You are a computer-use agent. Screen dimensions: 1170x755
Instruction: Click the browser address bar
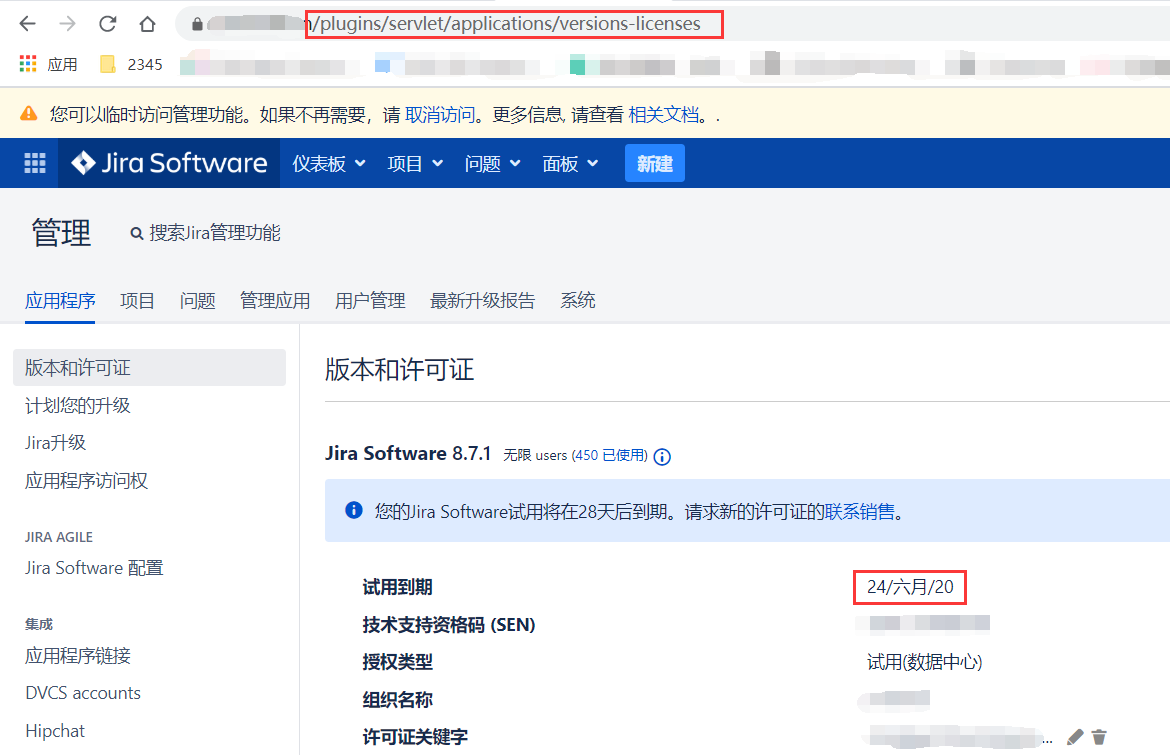(x=500, y=22)
